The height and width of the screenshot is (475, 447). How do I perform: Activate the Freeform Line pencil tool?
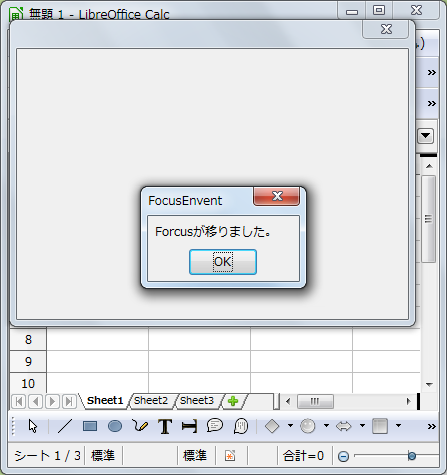140,426
